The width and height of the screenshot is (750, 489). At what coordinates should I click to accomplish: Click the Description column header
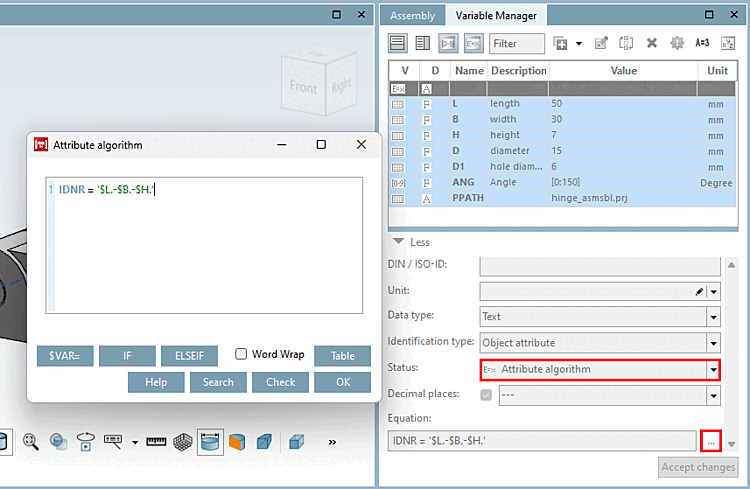518,71
